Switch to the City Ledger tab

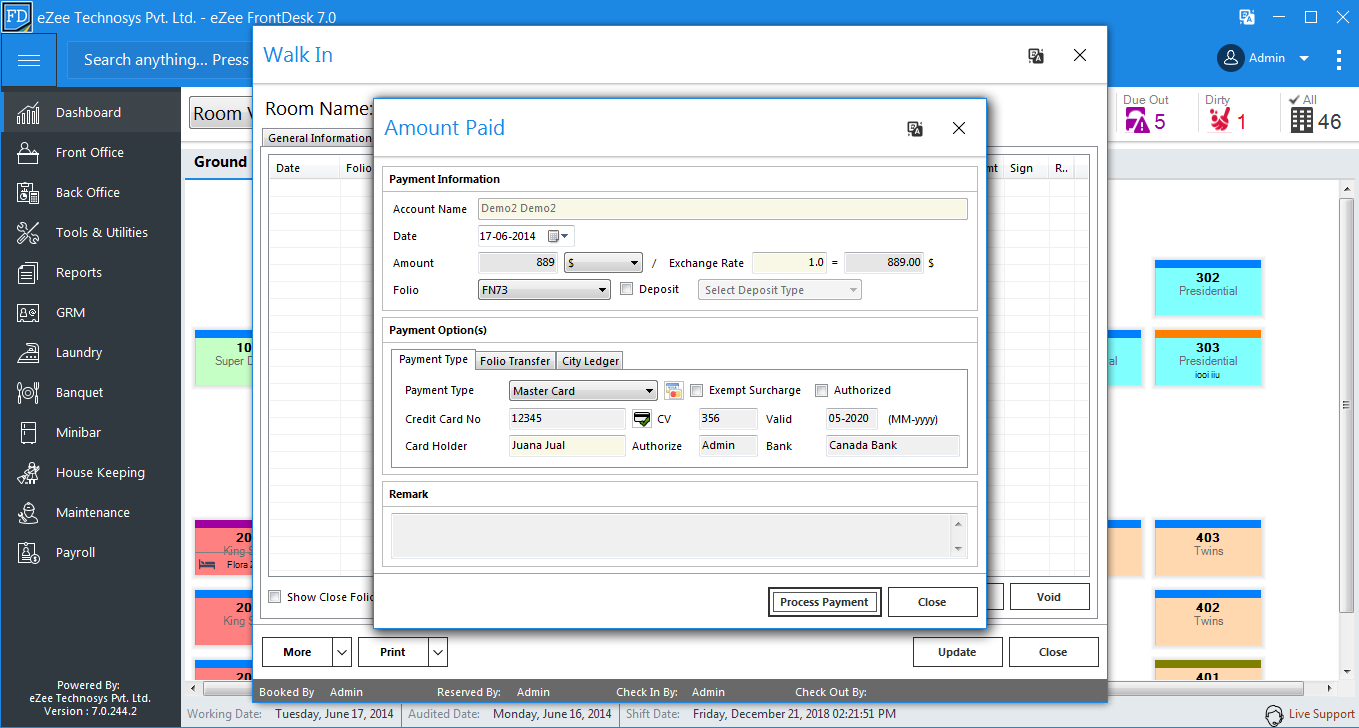(x=590, y=361)
